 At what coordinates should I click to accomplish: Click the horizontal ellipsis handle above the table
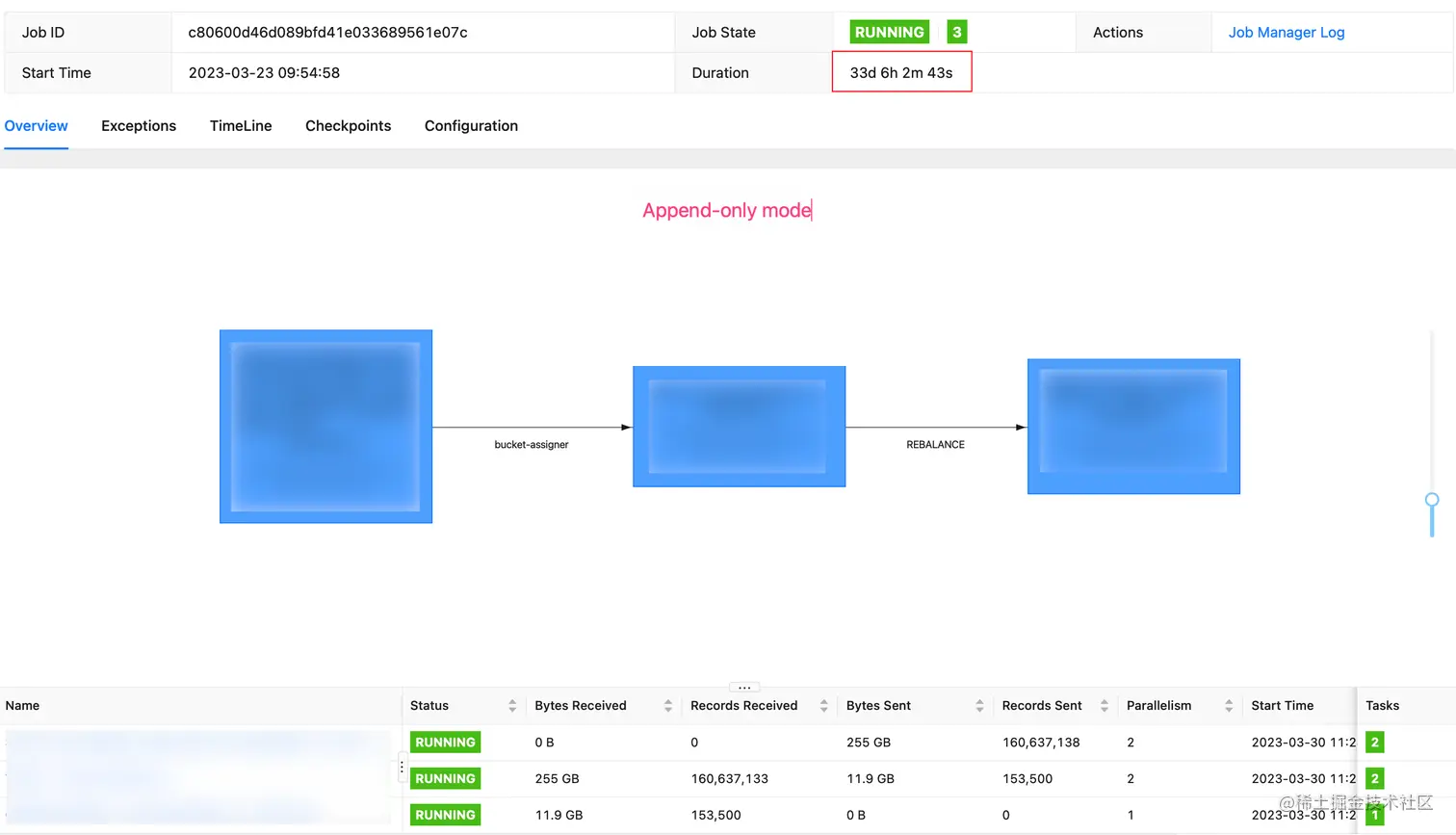744,688
